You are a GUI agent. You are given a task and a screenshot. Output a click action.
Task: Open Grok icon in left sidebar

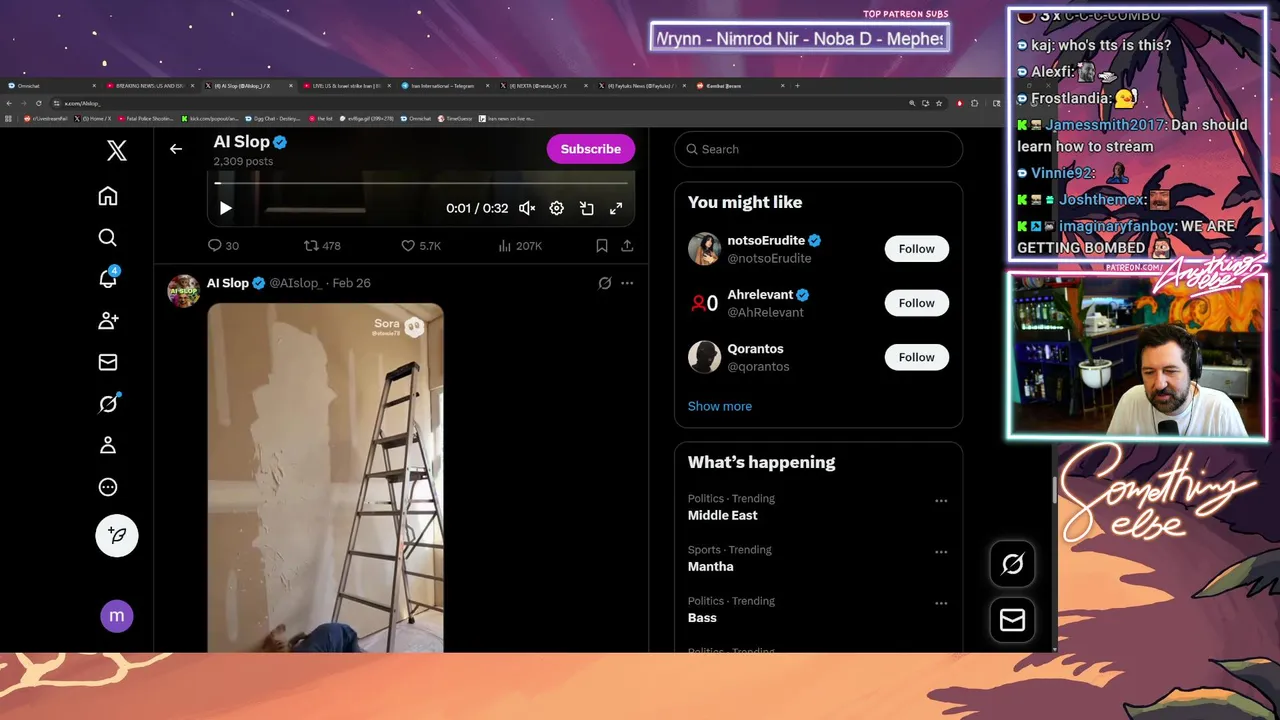click(108, 404)
